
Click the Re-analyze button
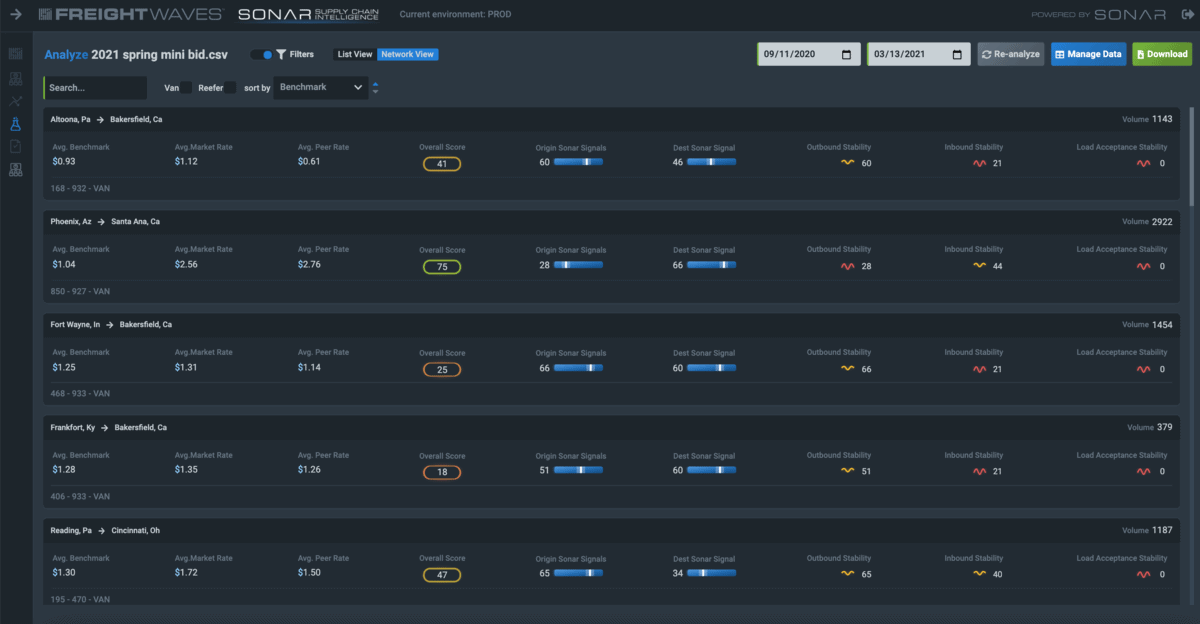pos(1010,54)
